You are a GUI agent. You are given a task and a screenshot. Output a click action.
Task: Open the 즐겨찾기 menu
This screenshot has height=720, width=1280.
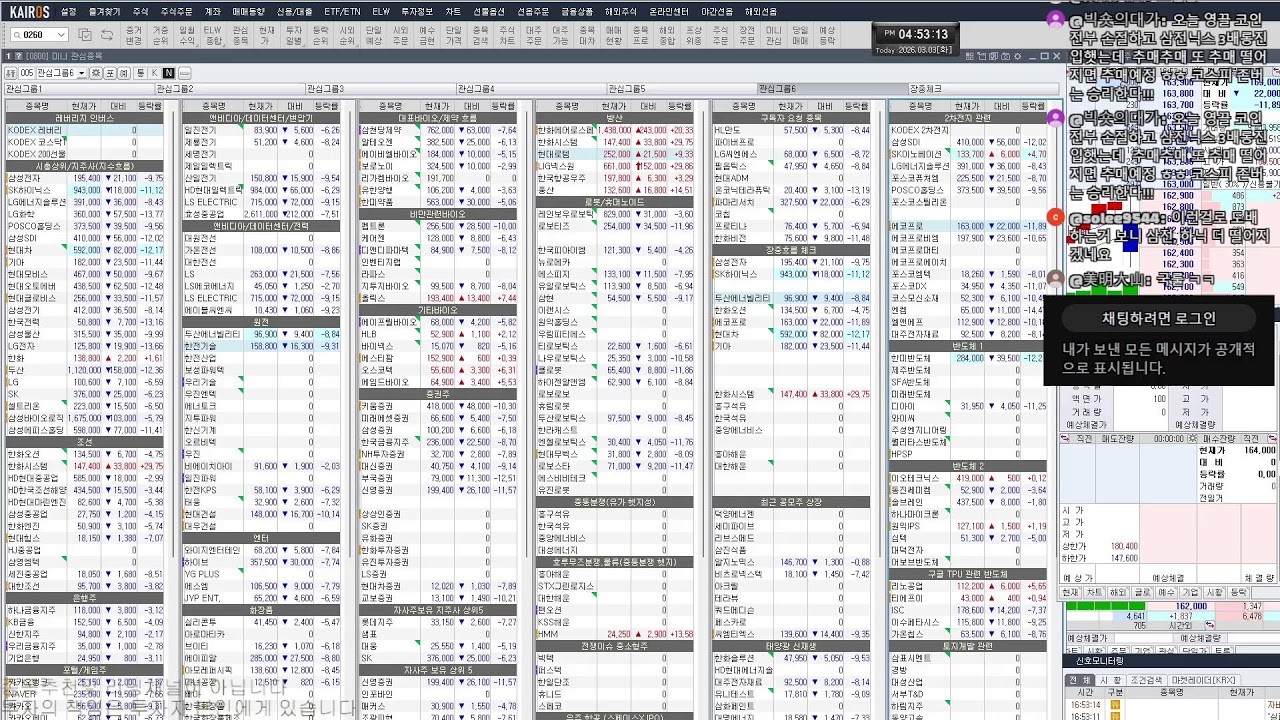(104, 11)
